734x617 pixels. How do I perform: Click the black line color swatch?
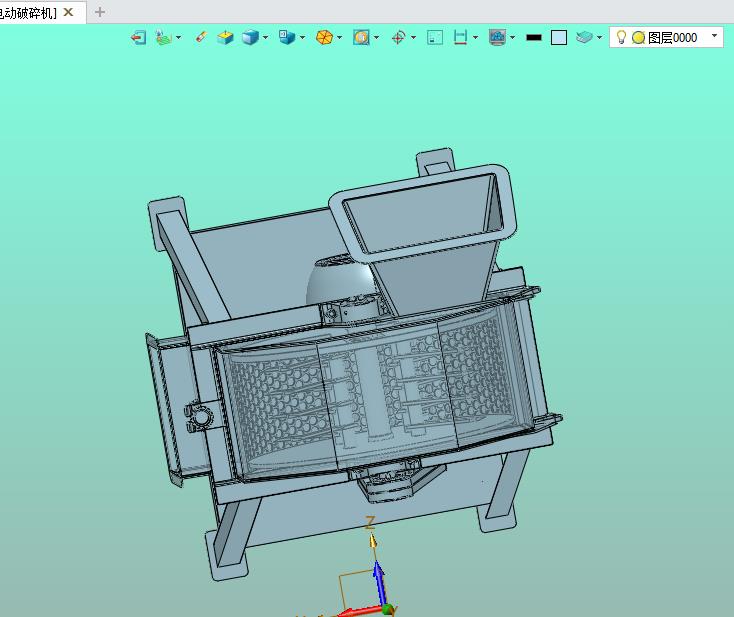pyautogui.click(x=534, y=37)
